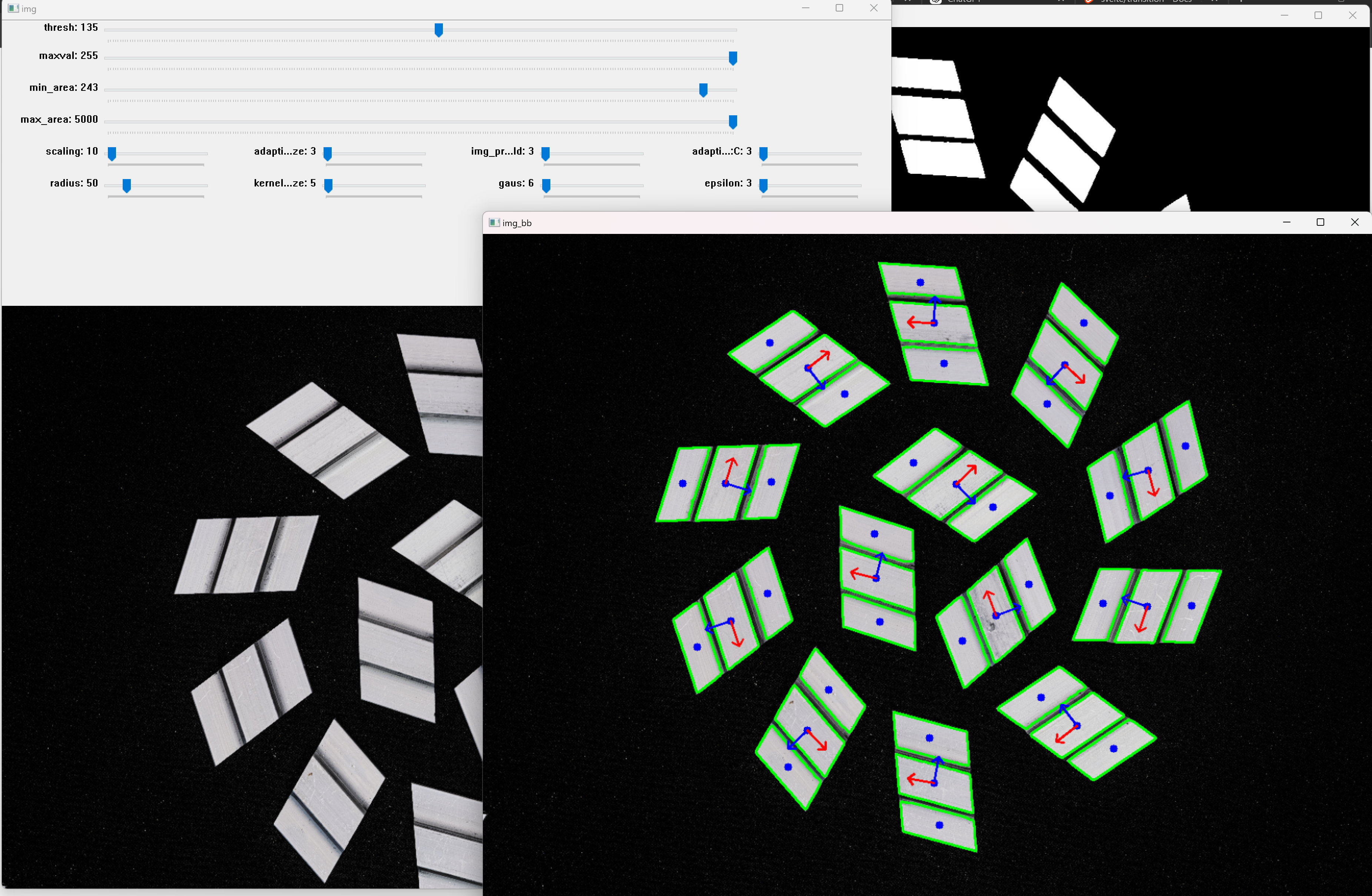Click the epsilon slider handle
This screenshot has width=1372, height=896.
coord(763,185)
